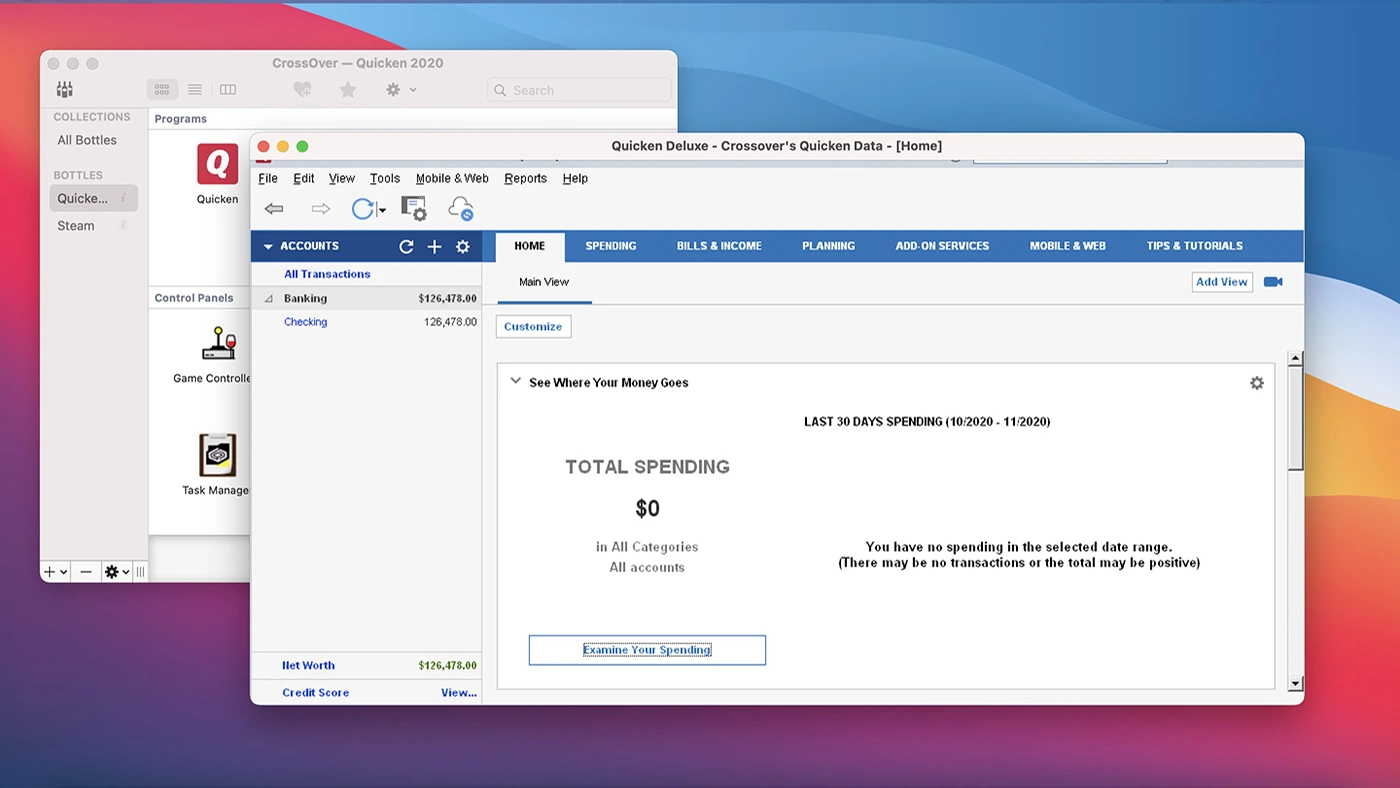Click the video camera help icon
The image size is (1400, 788).
pyautogui.click(x=1273, y=282)
